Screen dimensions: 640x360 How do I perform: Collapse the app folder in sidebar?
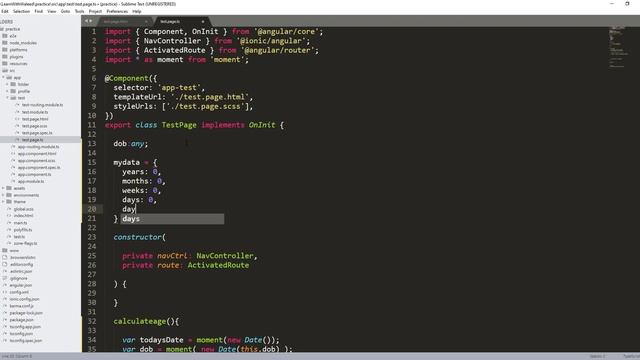click(3, 77)
